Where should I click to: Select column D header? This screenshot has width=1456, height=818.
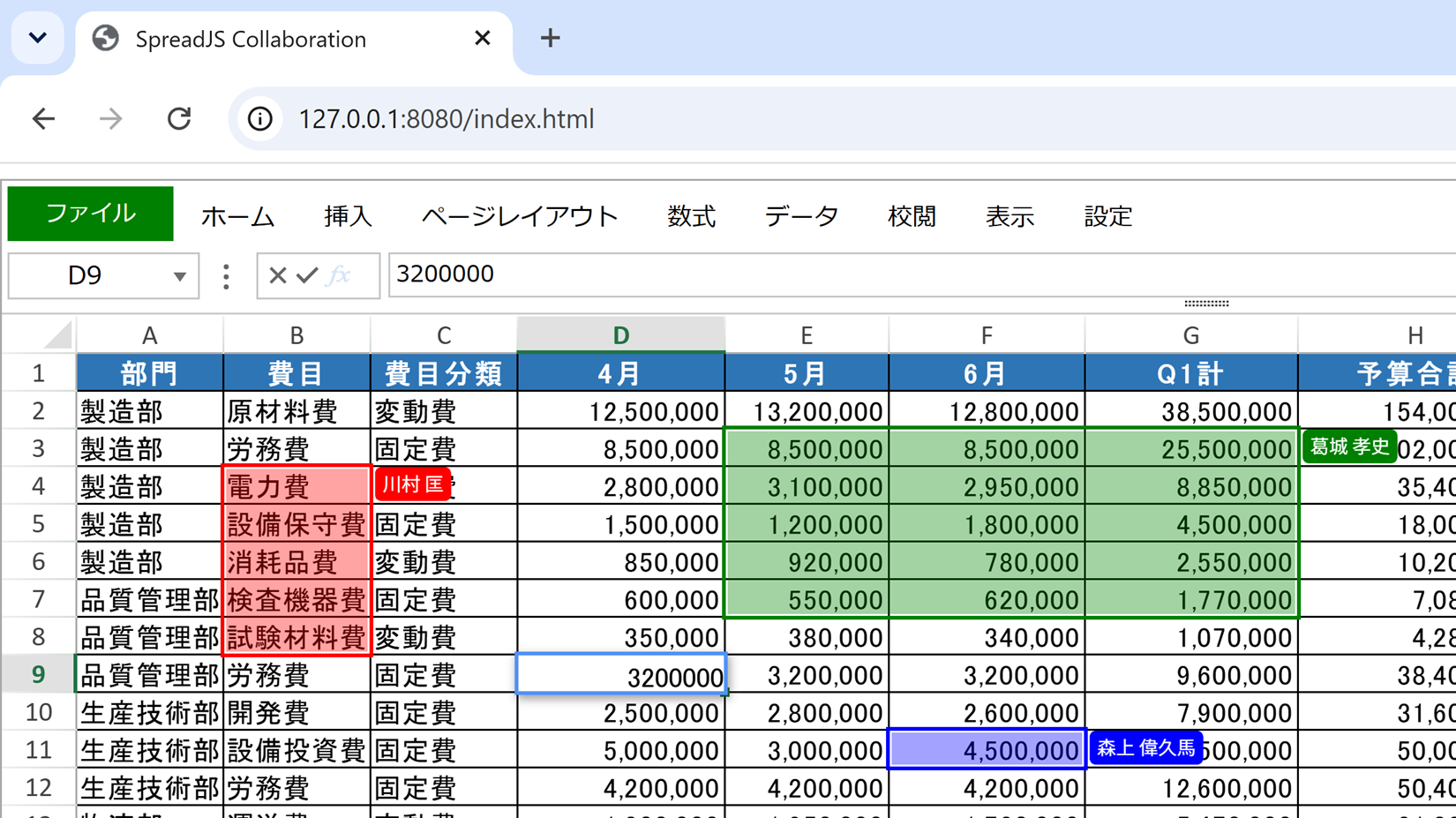coord(621,335)
